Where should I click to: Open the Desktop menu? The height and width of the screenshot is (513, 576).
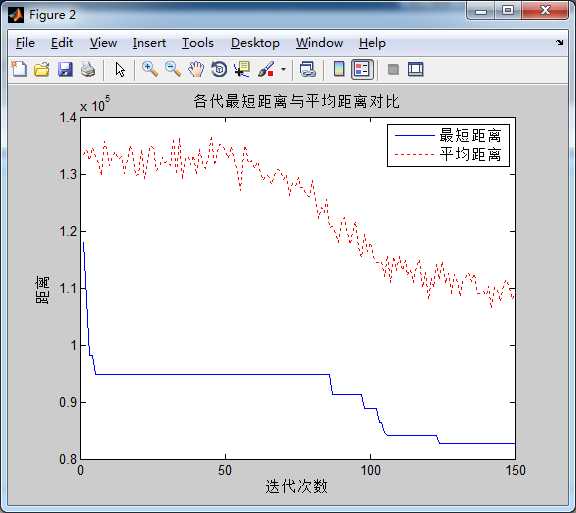tap(255, 43)
